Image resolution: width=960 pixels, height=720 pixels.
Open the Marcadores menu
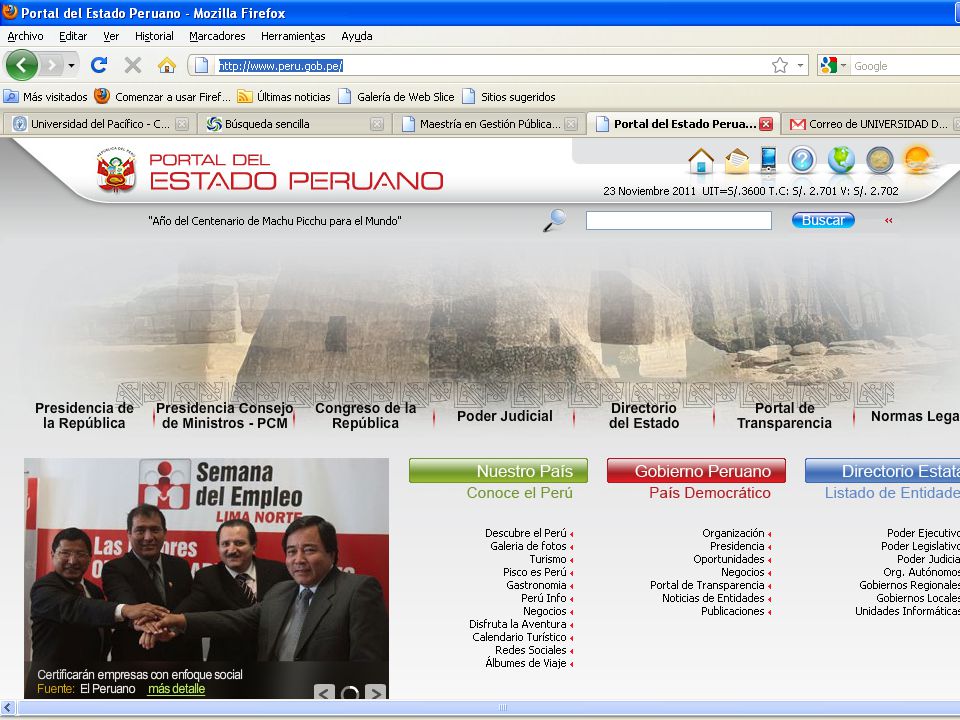[x=217, y=36]
